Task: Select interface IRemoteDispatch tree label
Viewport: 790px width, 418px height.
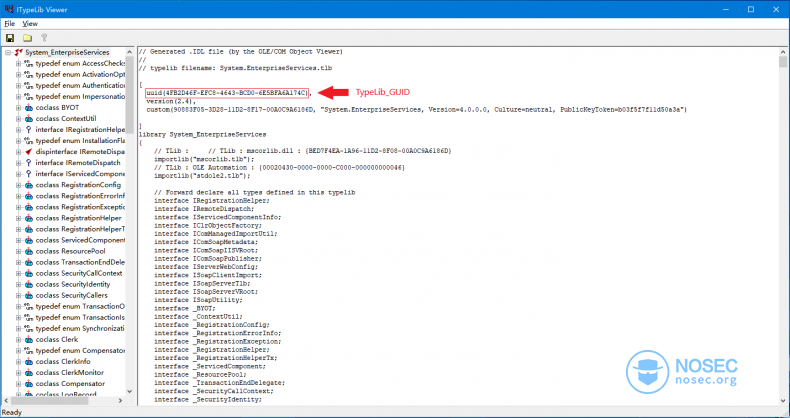Action: pyautogui.click(x=78, y=163)
